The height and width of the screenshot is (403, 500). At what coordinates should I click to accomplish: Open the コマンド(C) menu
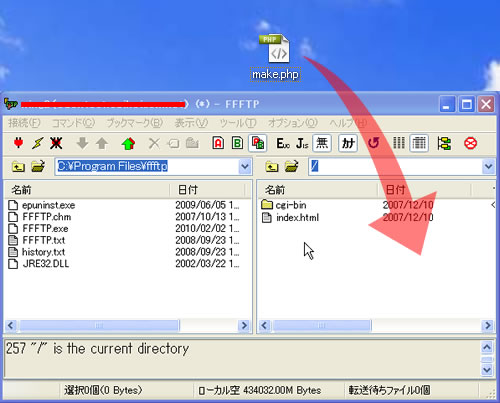tap(73, 123)
